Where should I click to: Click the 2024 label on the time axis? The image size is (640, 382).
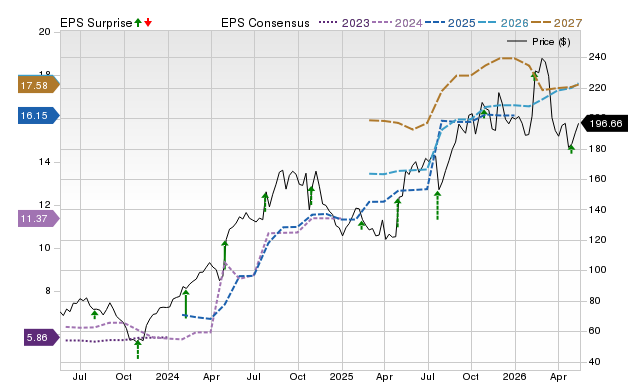[x=167, y=376]
